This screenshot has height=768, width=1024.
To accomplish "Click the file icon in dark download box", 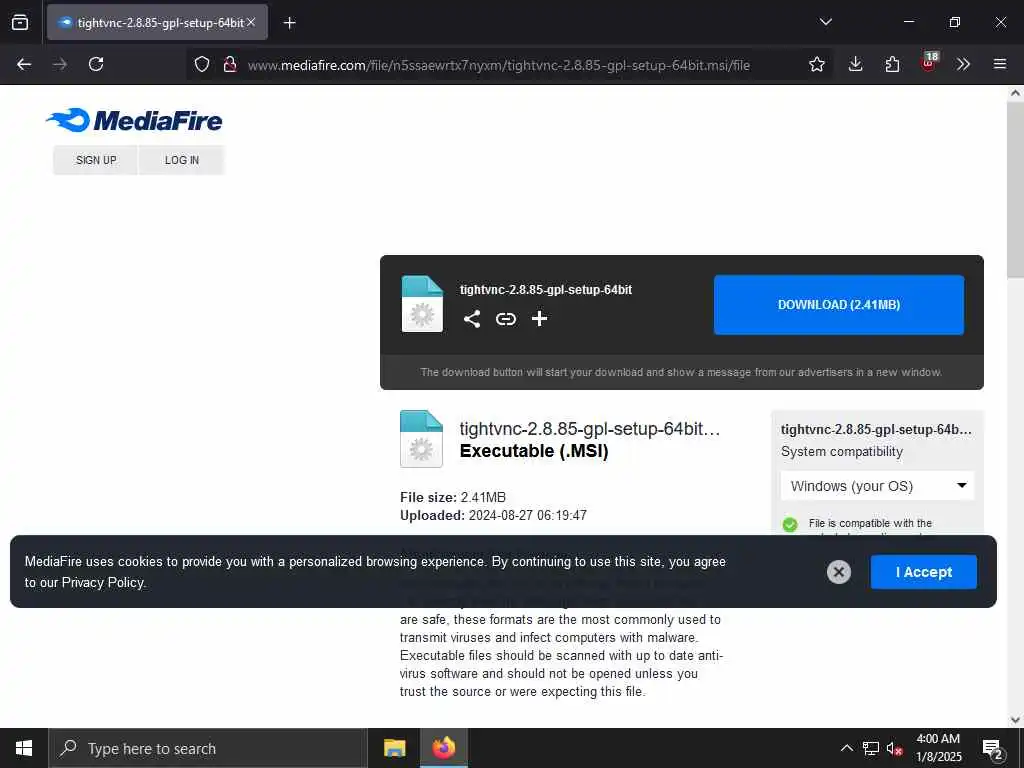I will point(422,304).
